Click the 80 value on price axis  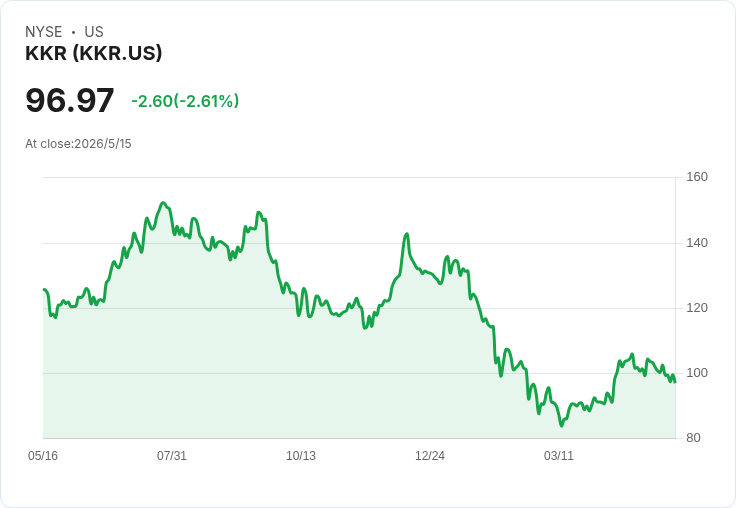click(x=693, y=438)
